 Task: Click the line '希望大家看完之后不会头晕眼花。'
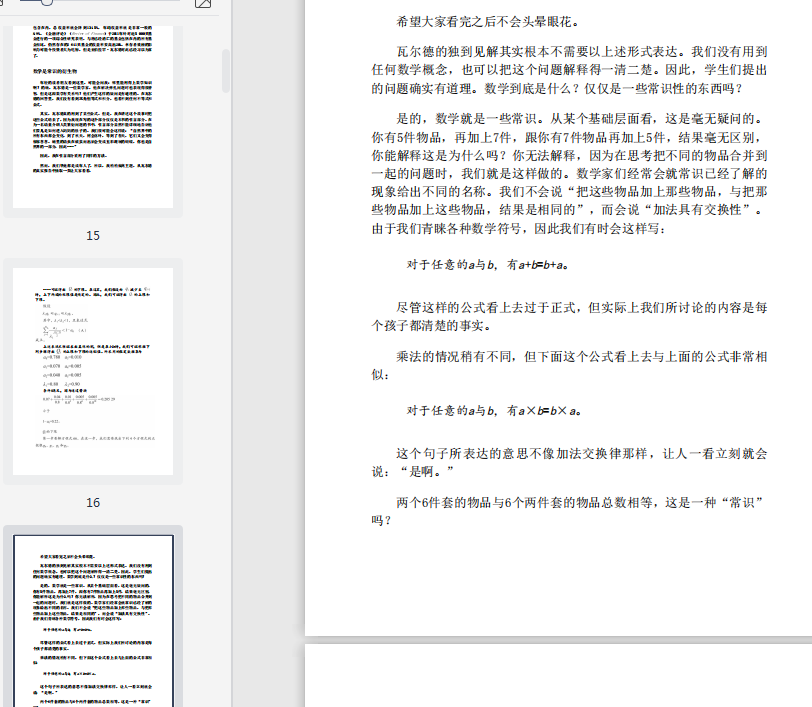tap(488, 22)
